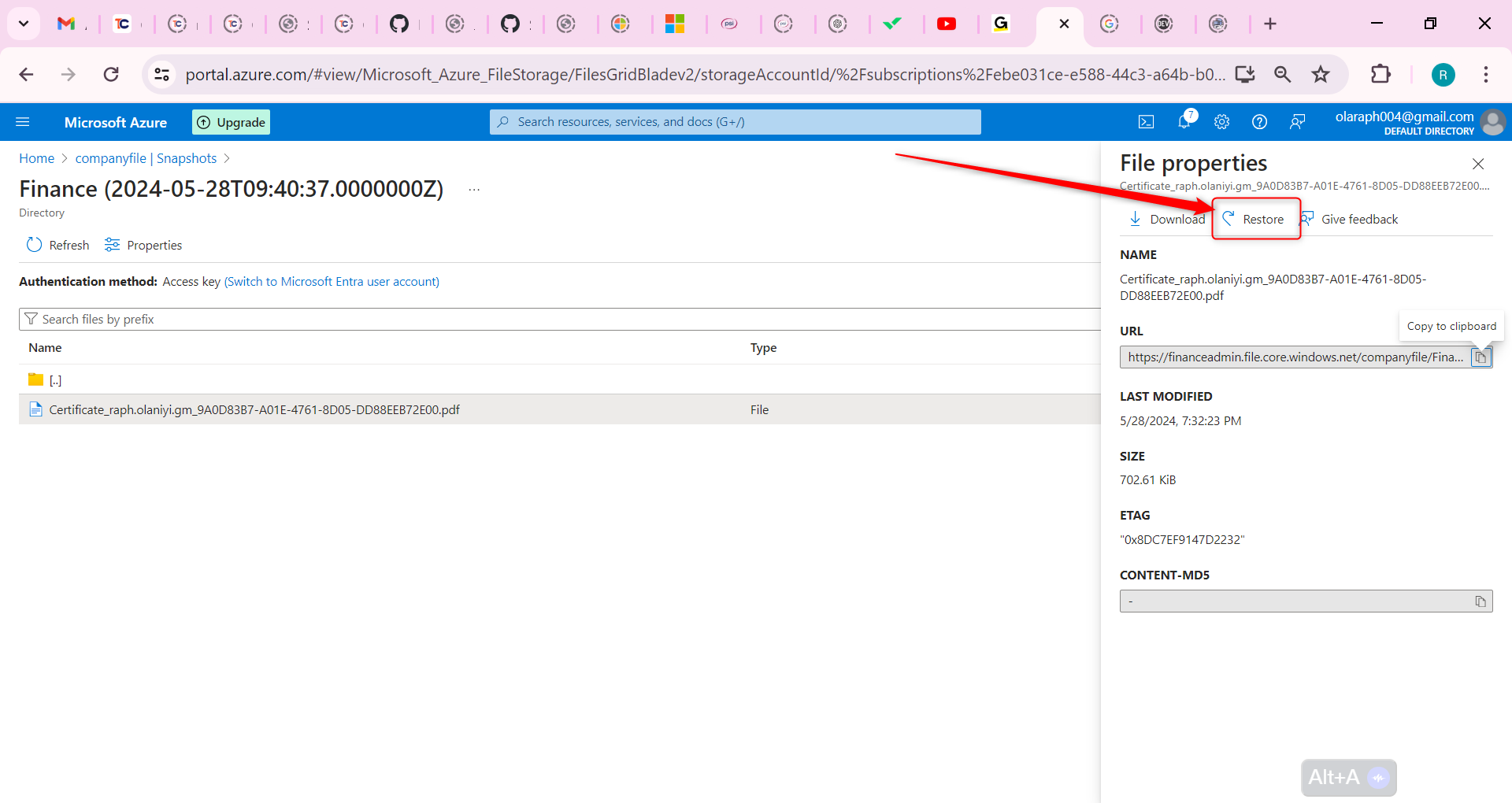Focus the Azure search resources box

pos(736,122)
